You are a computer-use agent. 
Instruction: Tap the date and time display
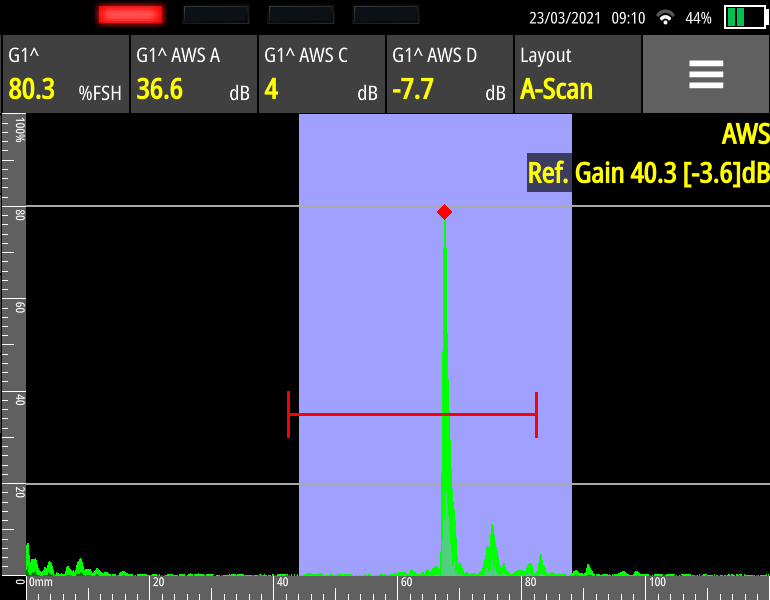tap(587, 18)
